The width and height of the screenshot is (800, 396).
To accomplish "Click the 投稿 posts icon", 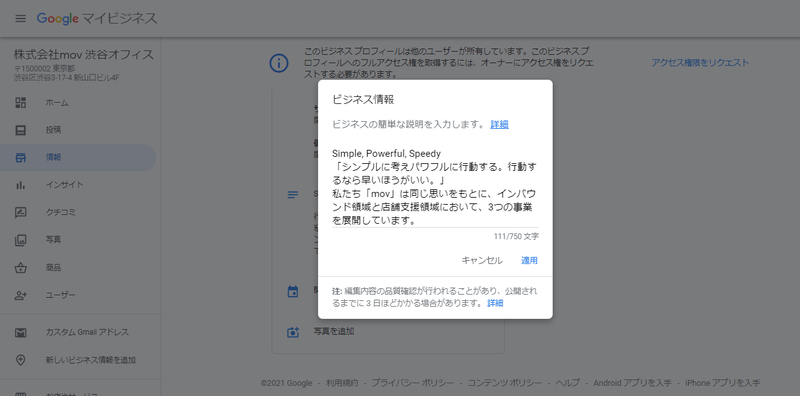I will (x=20, y=130).
